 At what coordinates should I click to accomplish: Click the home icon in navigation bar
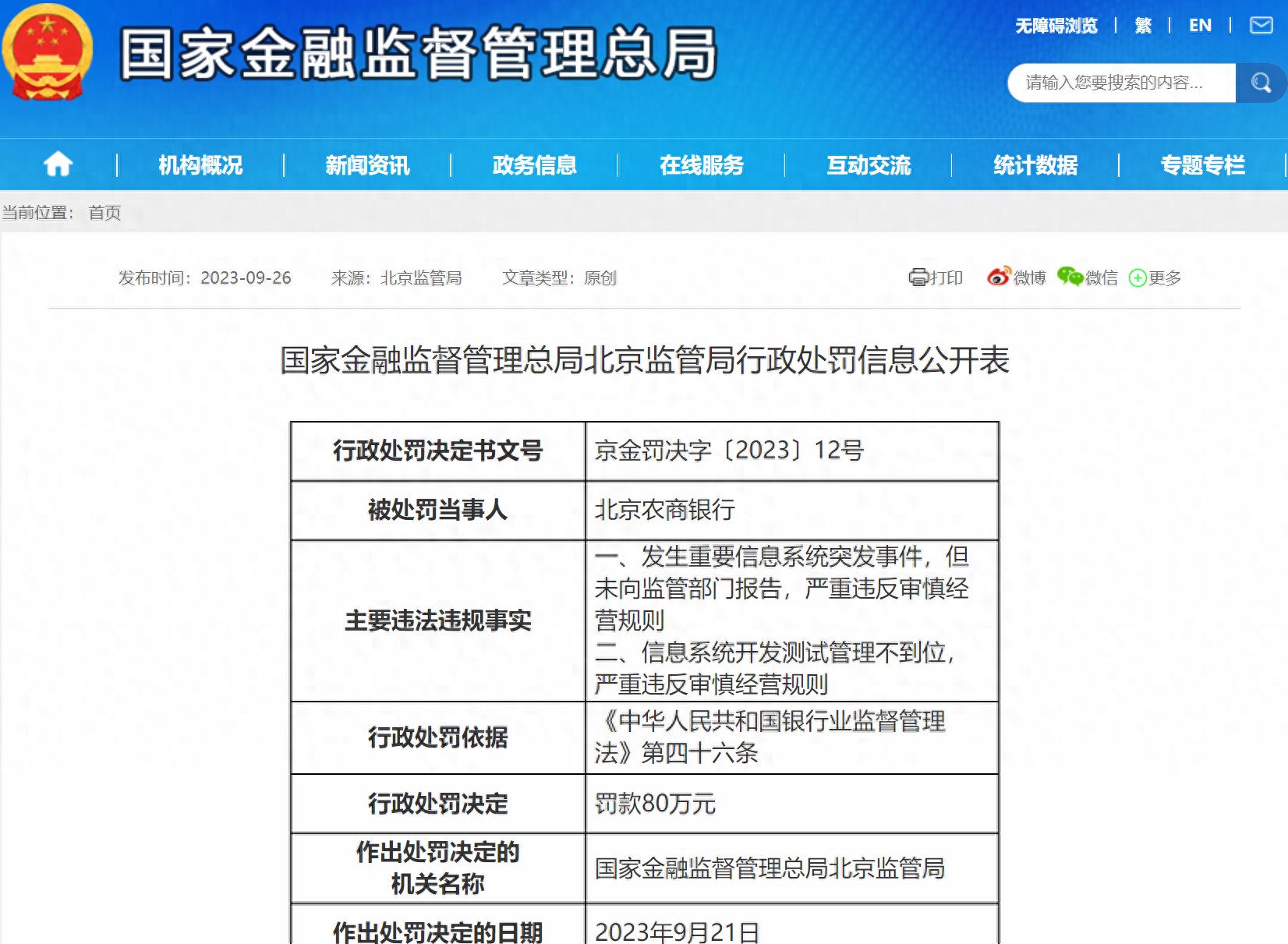tap(58, 164)
